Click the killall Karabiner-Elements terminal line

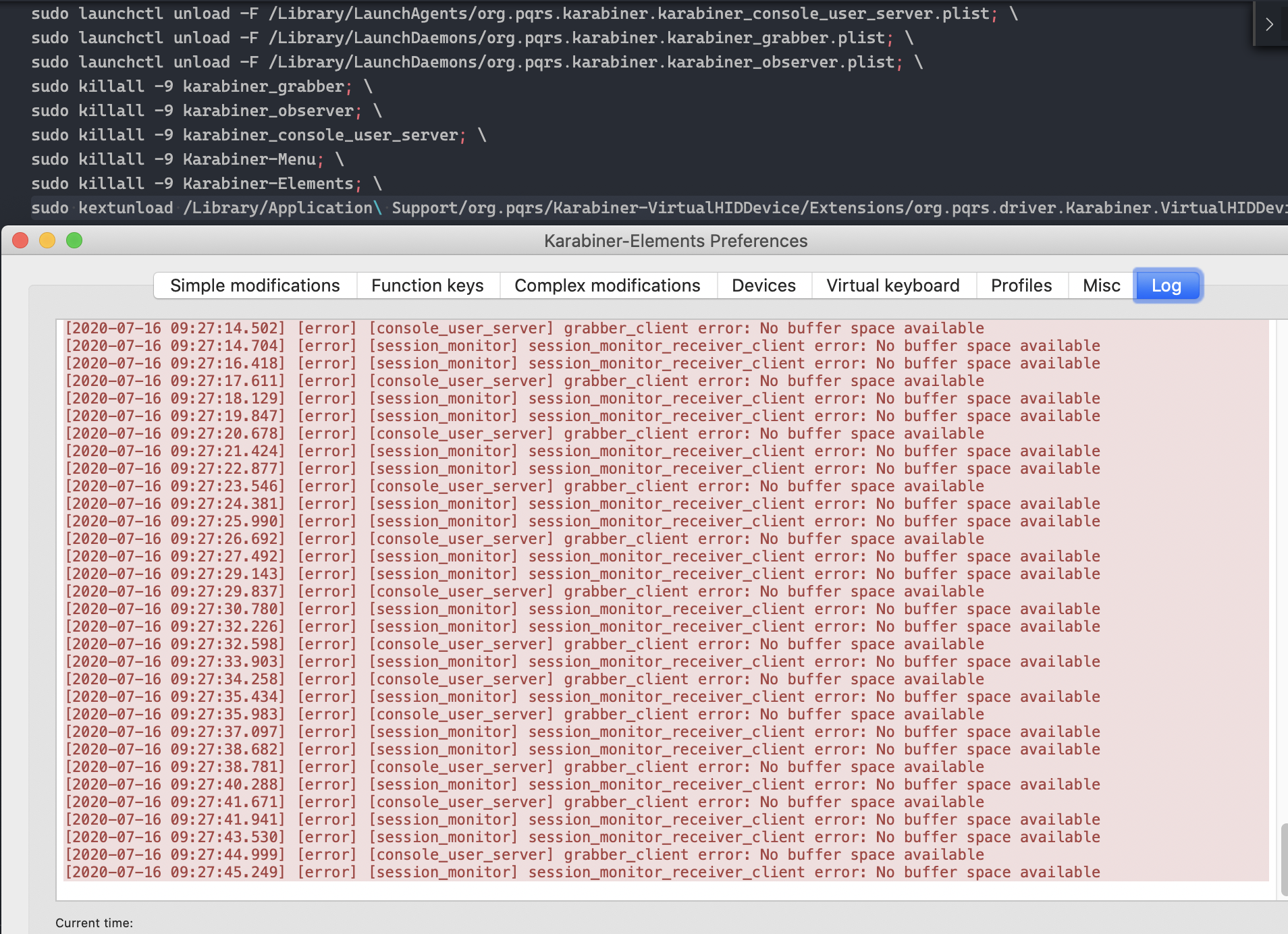click(207, 184)
